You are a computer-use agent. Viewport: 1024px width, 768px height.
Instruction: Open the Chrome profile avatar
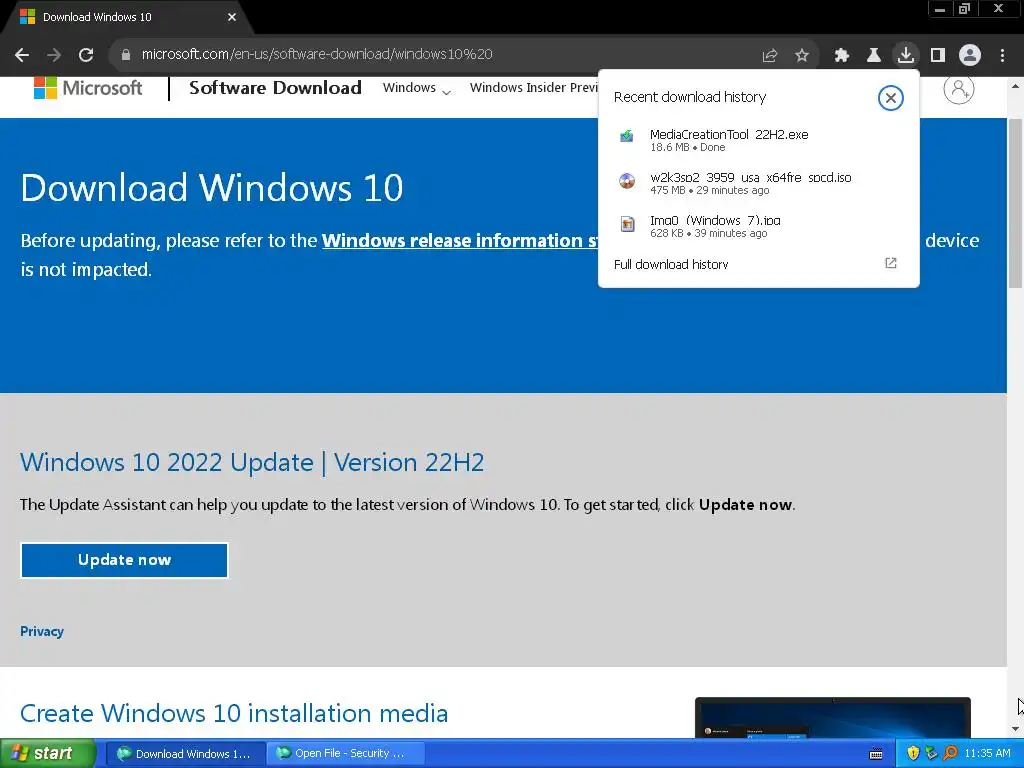[x=970, y=56]
